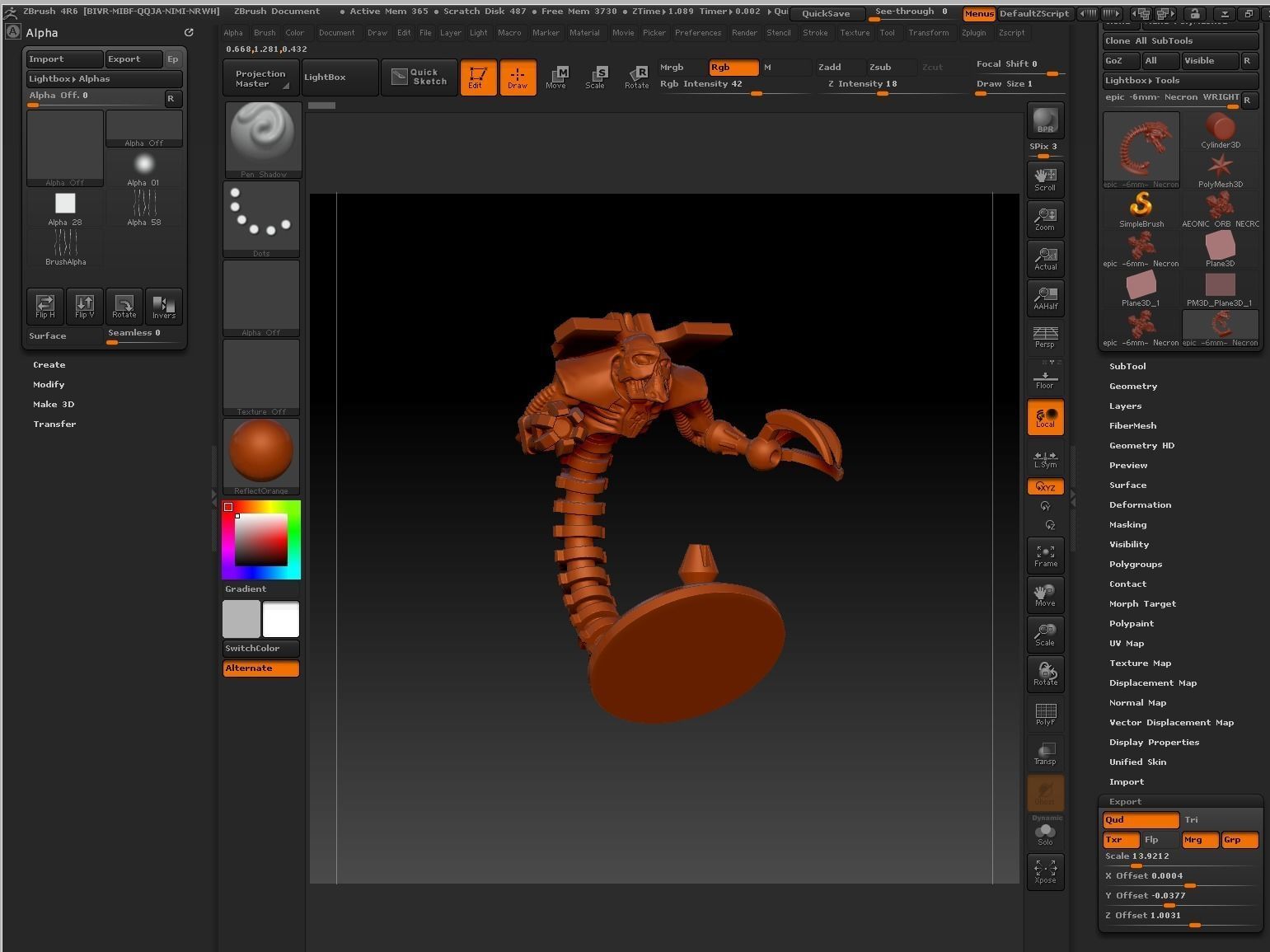Open the Brush menu

265,33
